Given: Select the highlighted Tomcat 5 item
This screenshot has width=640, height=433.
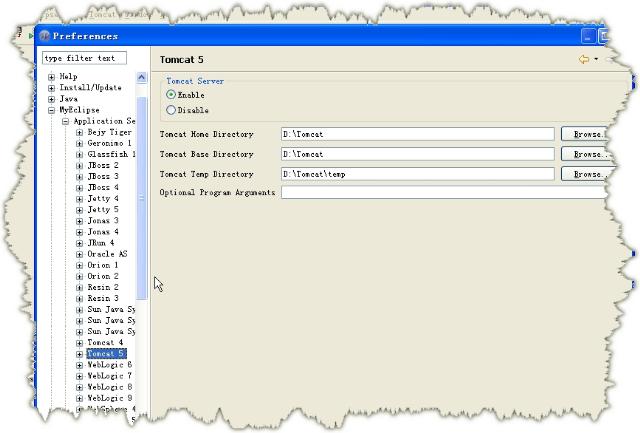Looking at the screenshot, I should click(106, 353).
